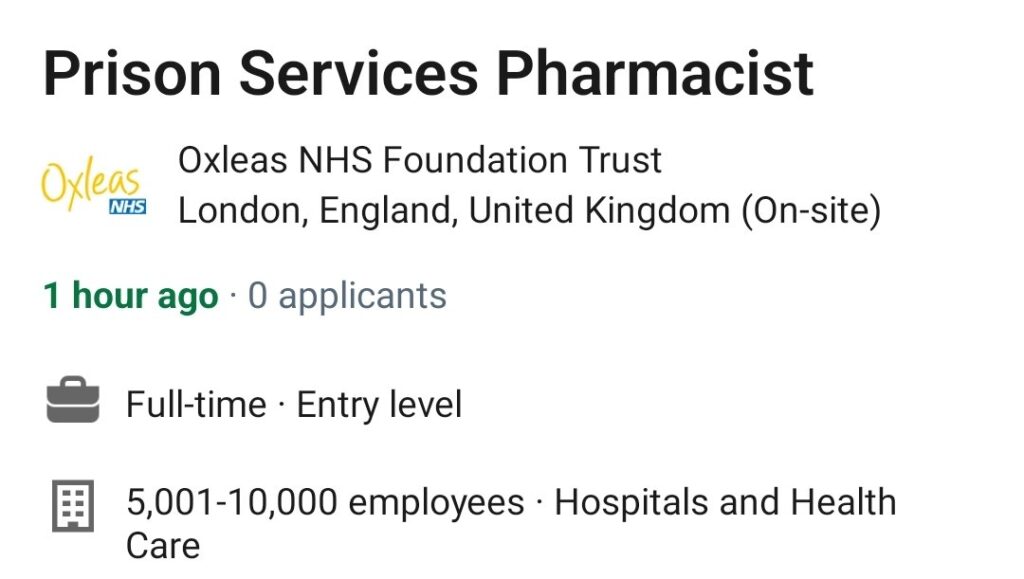
Task: Click the grey briefcase job-type icon
Action: [73, 399]
